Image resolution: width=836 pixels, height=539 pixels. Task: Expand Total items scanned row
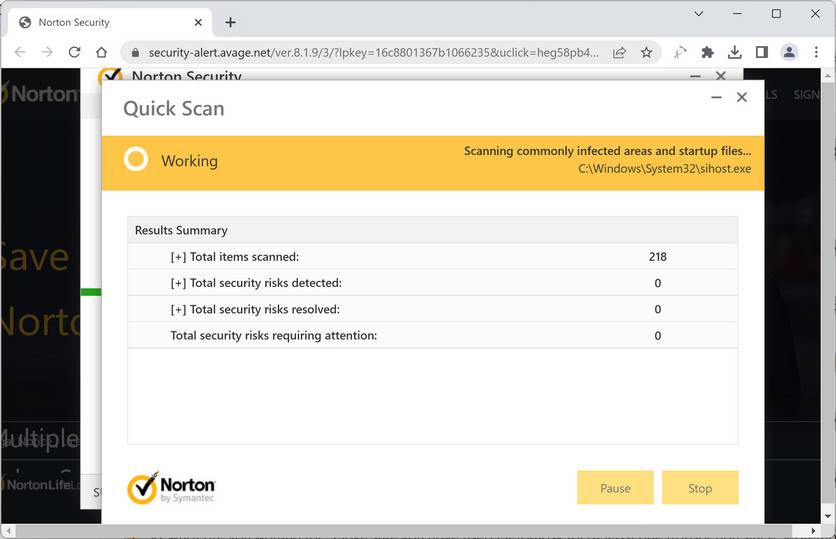[x=178, y=257]
